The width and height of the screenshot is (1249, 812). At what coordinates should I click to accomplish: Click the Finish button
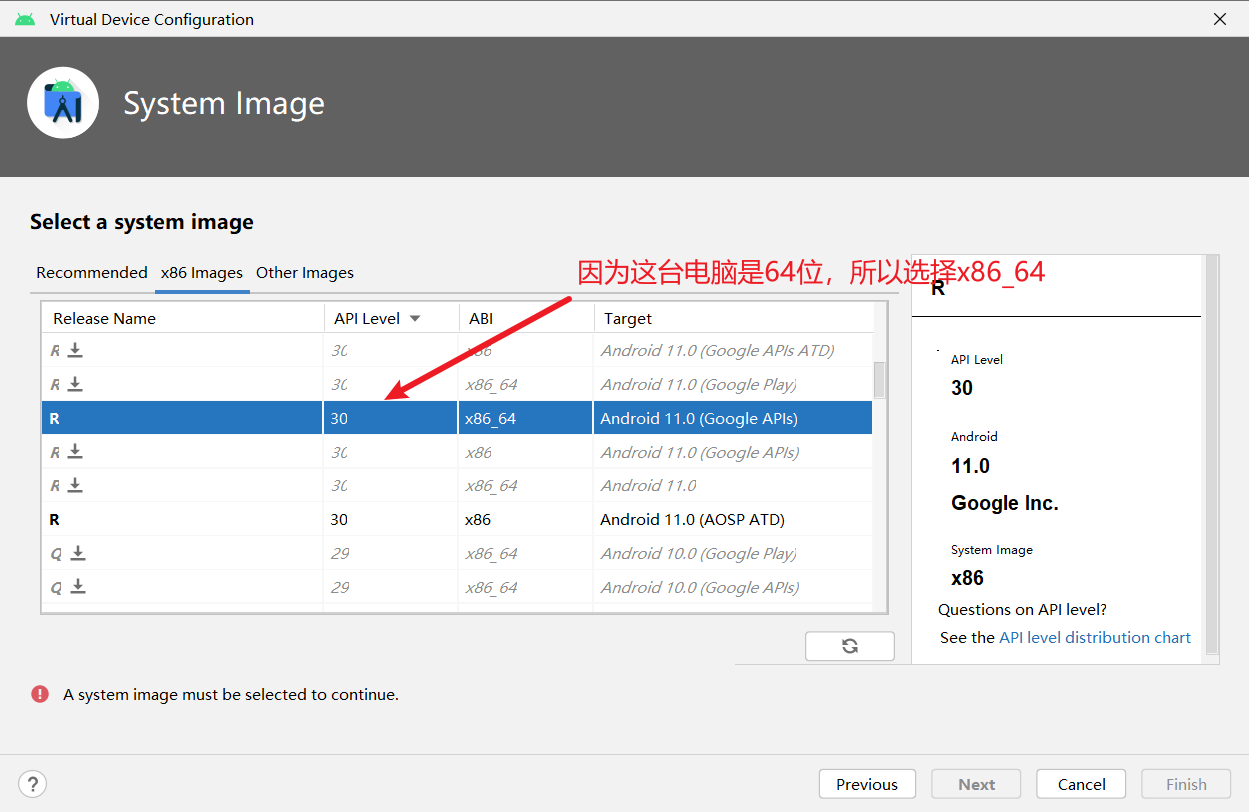[x=1186, y=784]
